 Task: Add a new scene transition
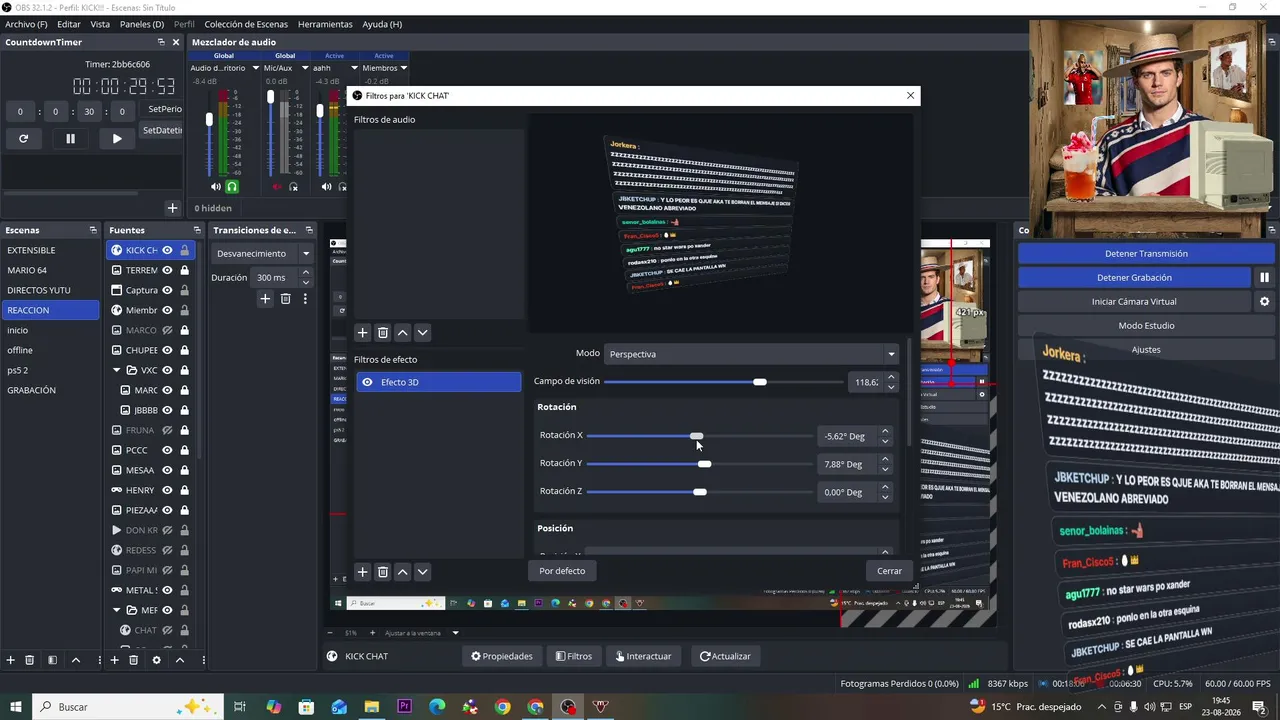(x=265, y=299)
